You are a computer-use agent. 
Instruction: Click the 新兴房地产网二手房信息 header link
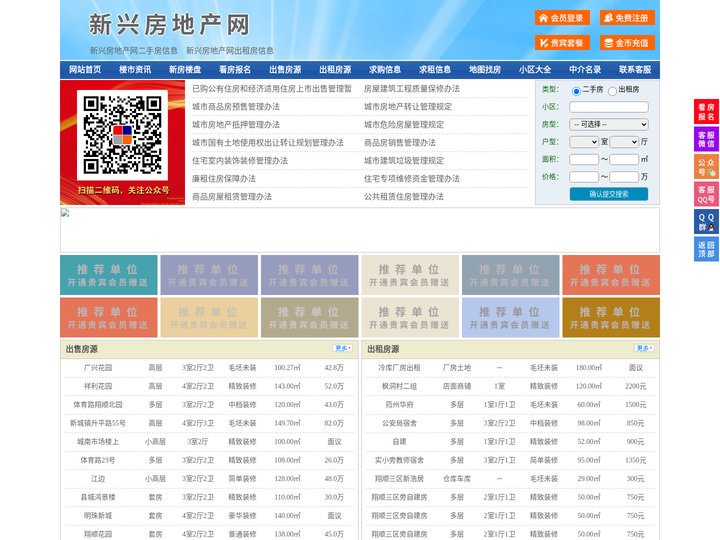[134, 51]
